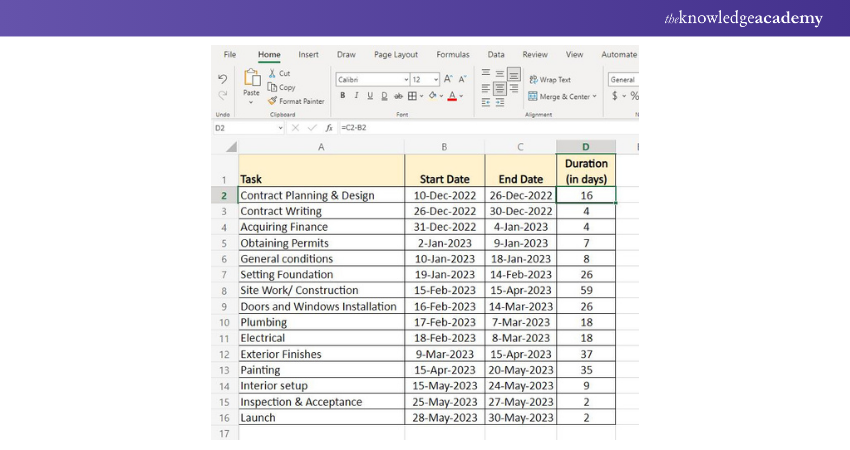Toggle Italic formatting

coord(356,96)
